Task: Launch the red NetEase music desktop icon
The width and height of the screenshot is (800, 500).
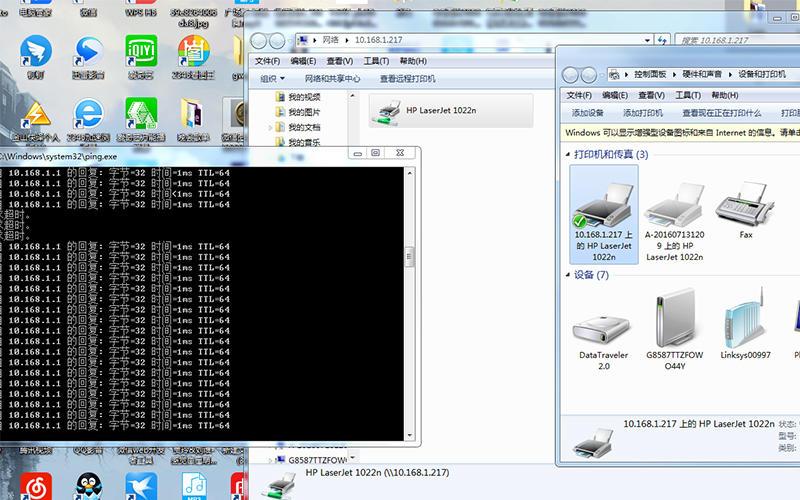Action: [x=36, y=486]
